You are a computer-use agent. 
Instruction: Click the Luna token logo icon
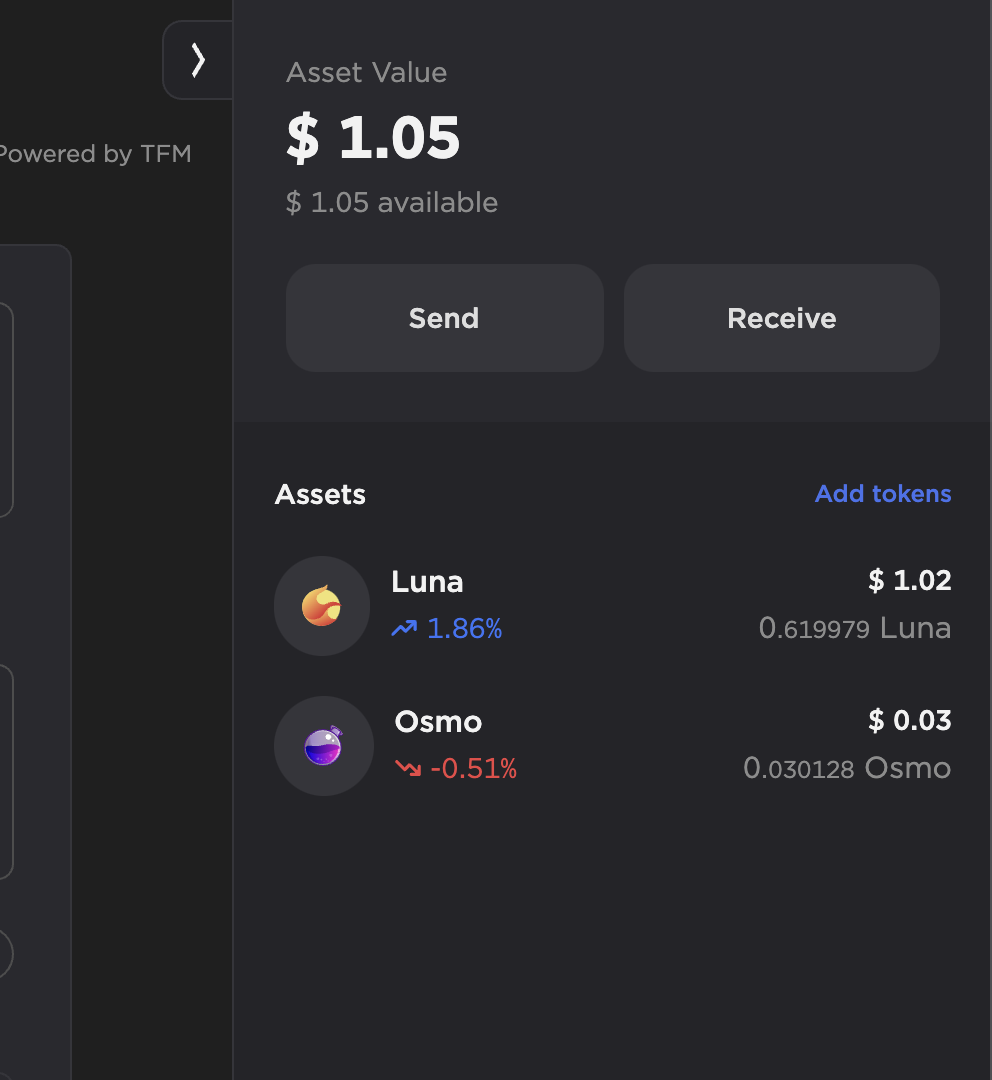pyautogui.click(x=322, y=606)
